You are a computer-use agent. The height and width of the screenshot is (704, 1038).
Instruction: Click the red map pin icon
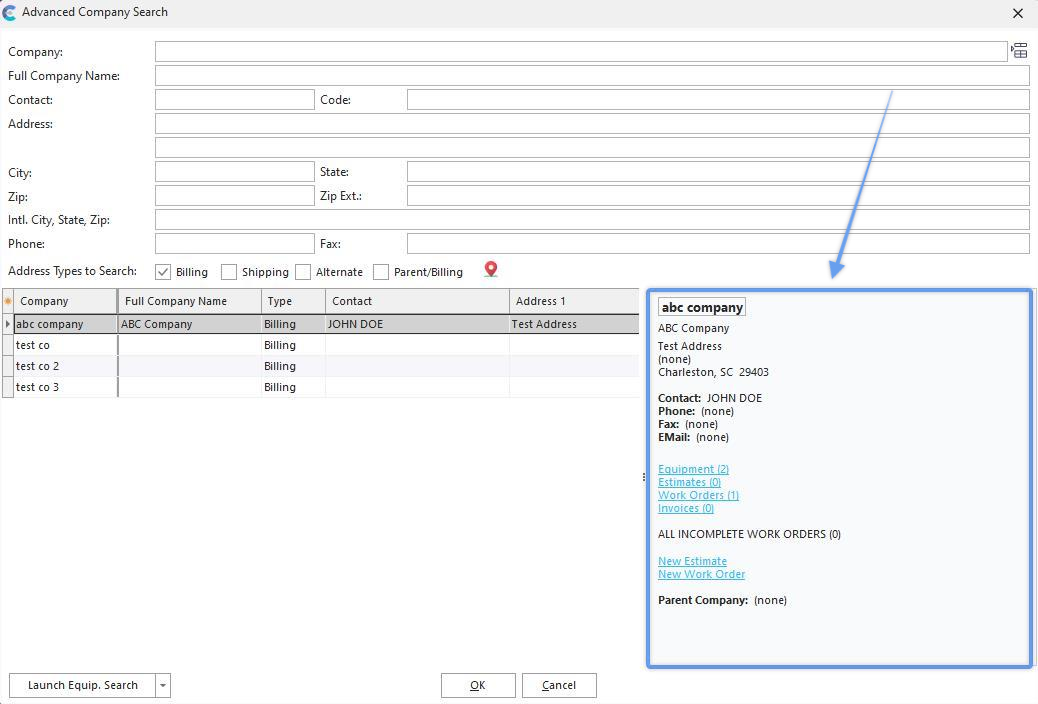(491, 270)
